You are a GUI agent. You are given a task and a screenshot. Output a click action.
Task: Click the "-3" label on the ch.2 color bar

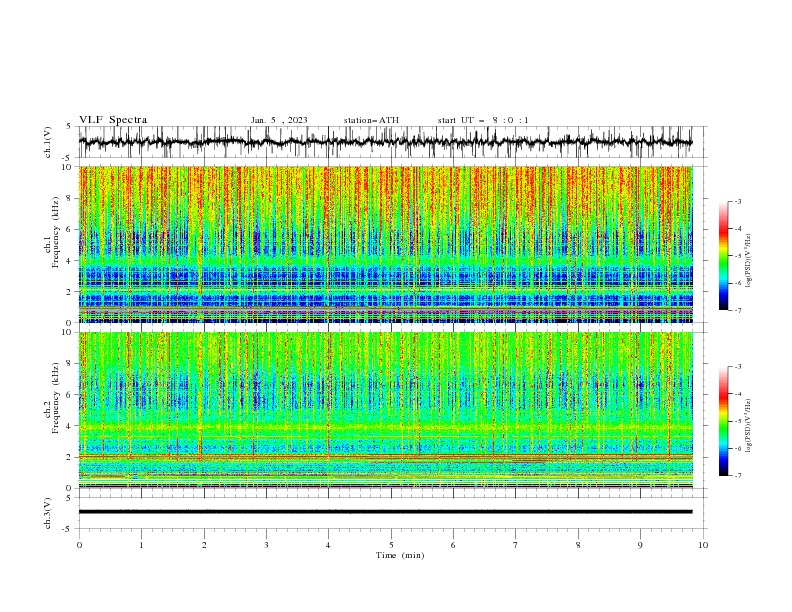[737, 367]
